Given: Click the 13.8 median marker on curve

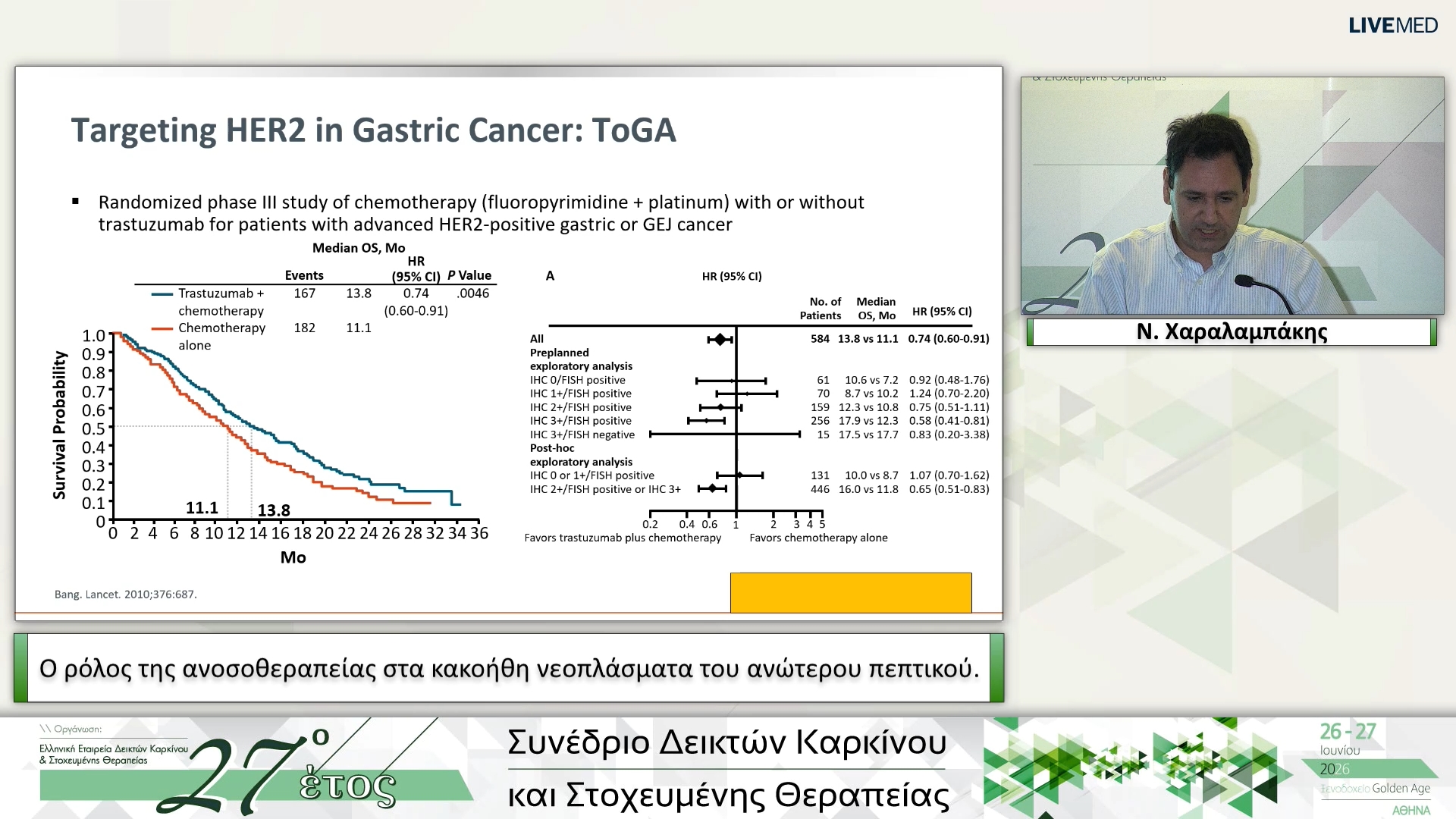Looking at the screenshot, I should coord(274,510).
